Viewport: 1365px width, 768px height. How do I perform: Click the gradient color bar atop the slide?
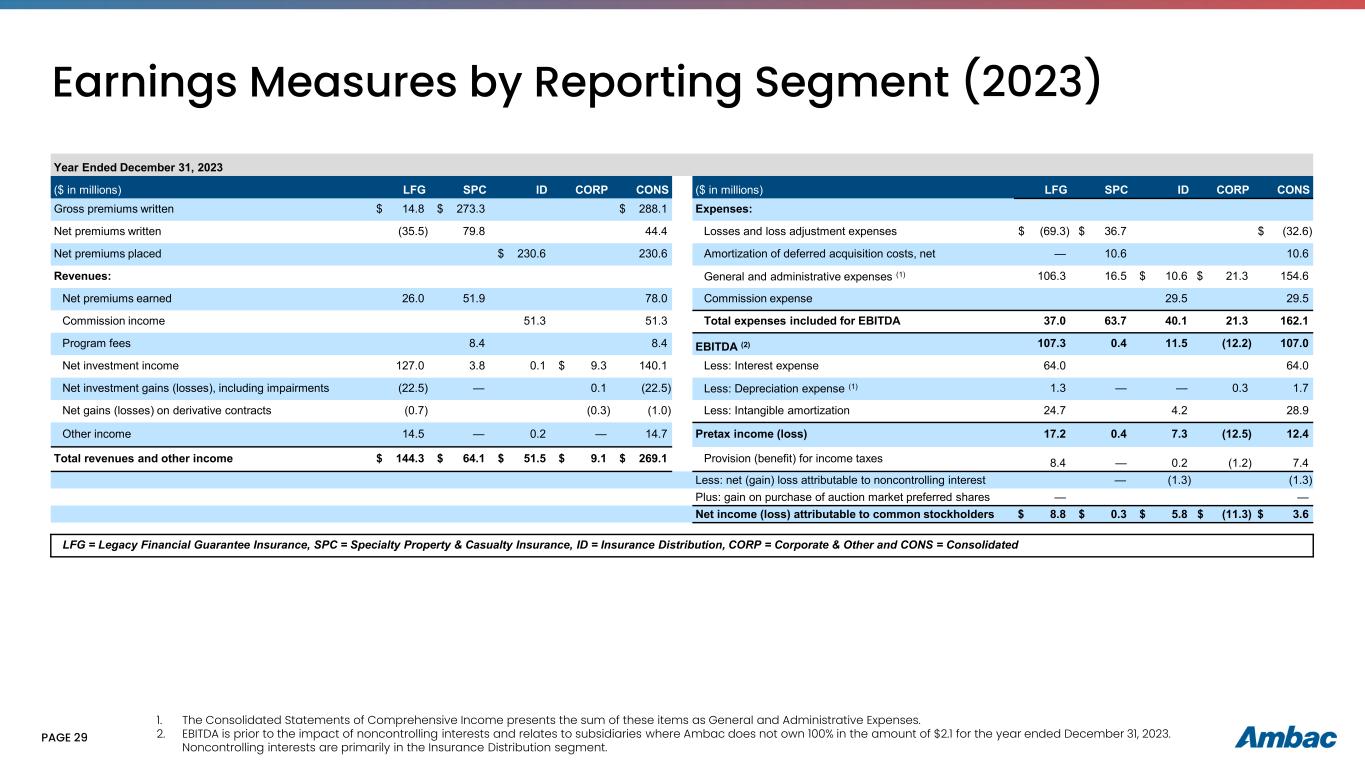pyautogui.click(x=682, y=4)
